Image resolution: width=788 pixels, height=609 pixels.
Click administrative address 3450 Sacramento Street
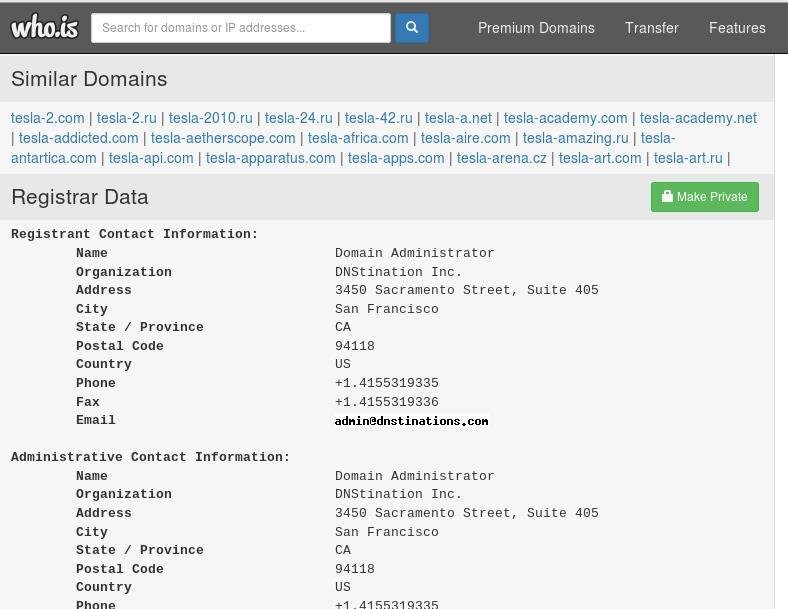(x=467, y=513)
